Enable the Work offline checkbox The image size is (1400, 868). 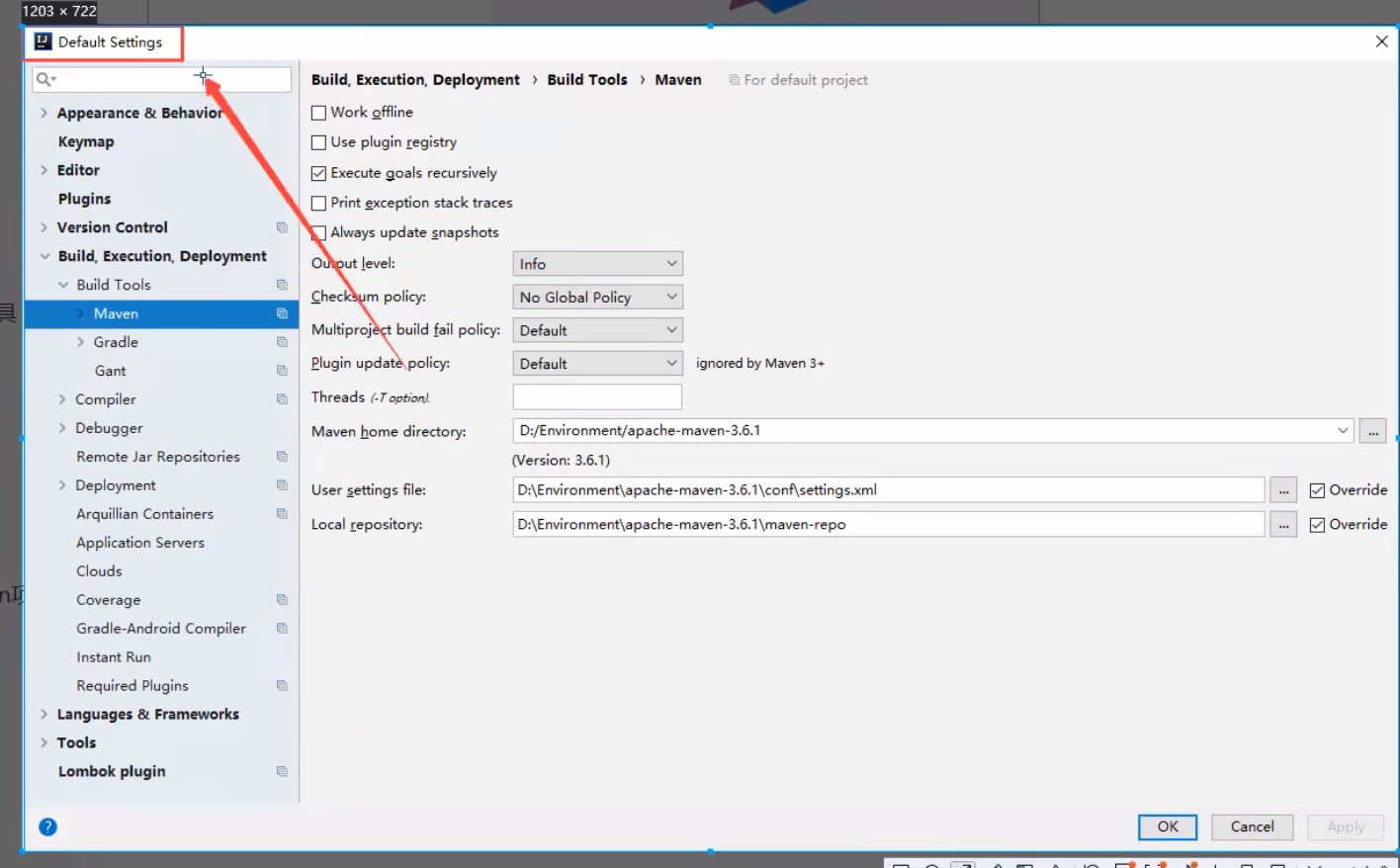[x=318, y=113]
